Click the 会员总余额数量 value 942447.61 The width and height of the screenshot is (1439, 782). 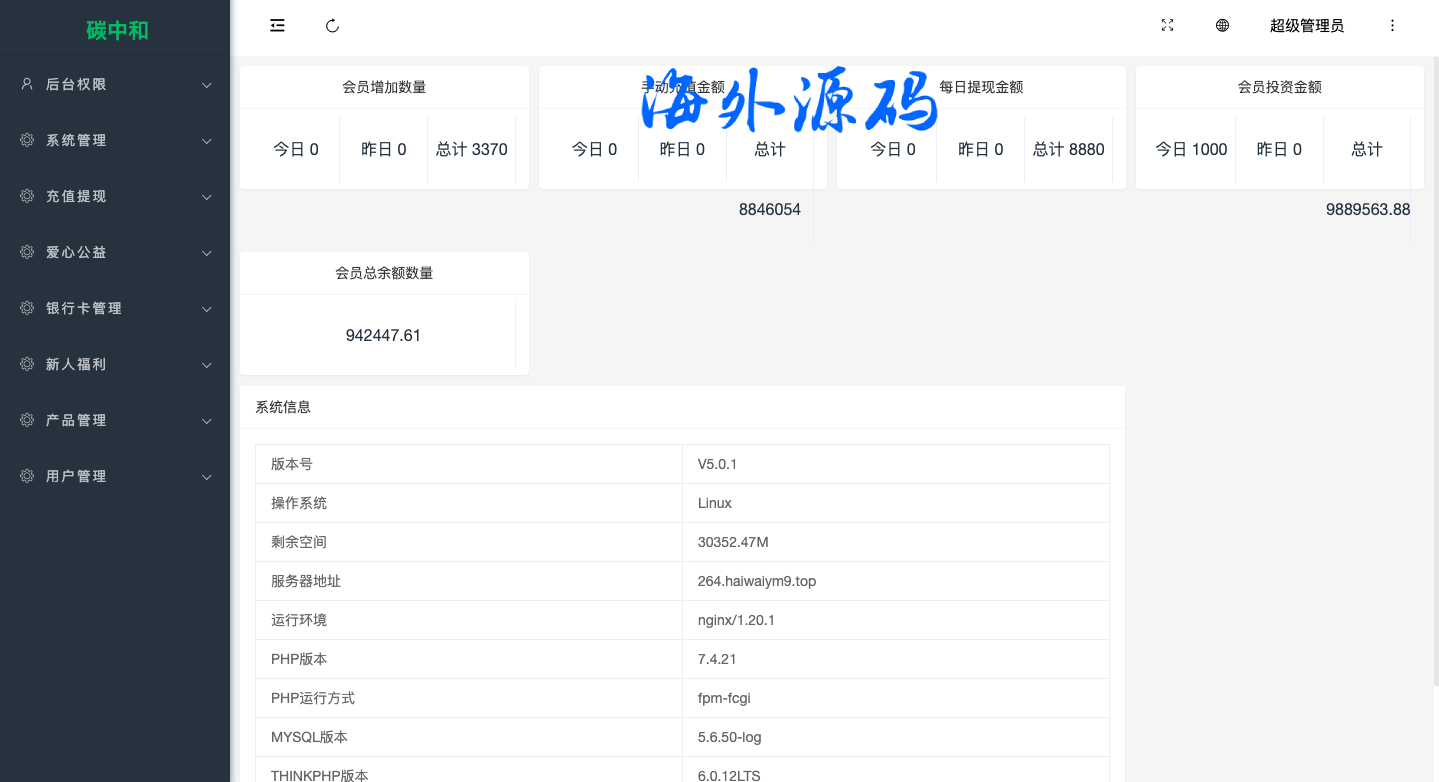tap(383, 336)
